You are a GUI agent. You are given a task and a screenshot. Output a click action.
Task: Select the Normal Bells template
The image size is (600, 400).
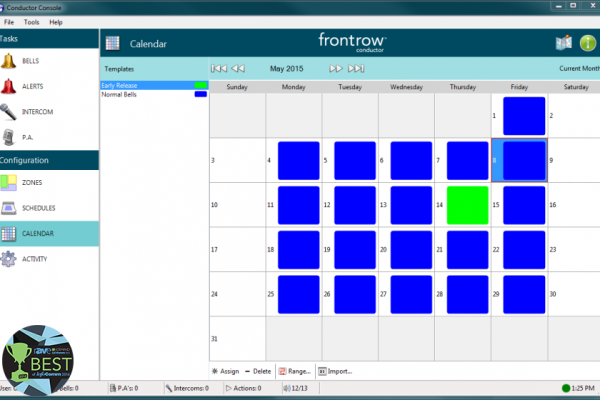tap(154, 94)
